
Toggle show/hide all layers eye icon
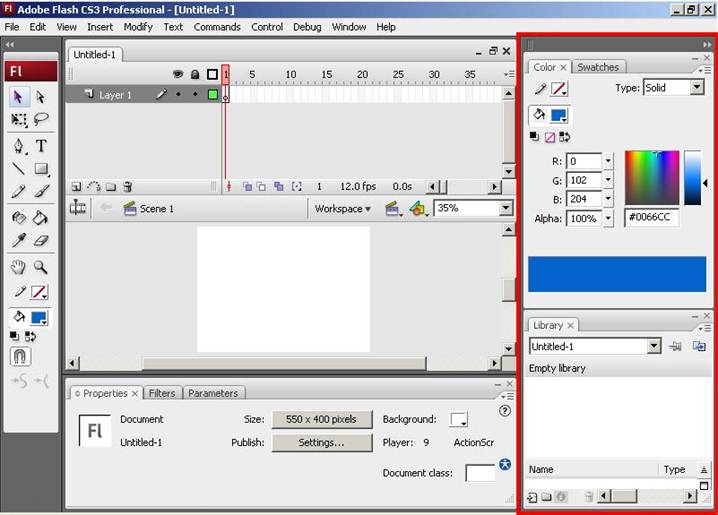[178, 74]
